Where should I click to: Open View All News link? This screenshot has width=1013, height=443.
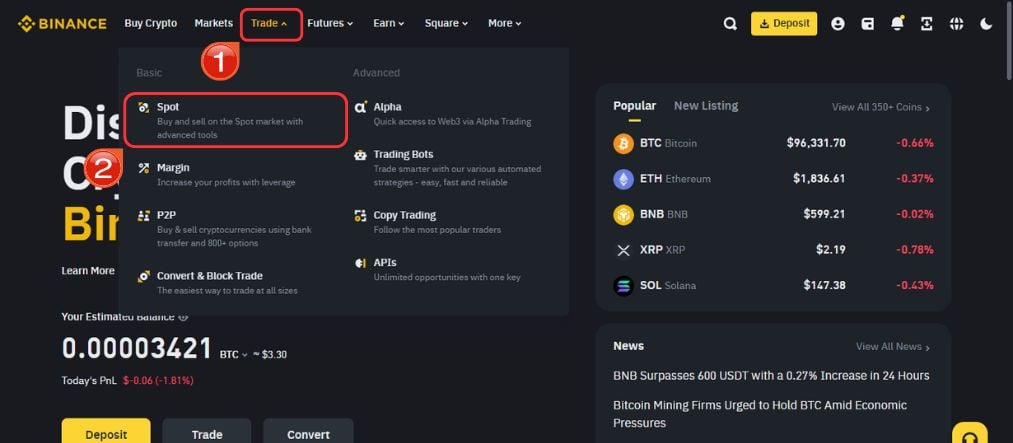893,347
